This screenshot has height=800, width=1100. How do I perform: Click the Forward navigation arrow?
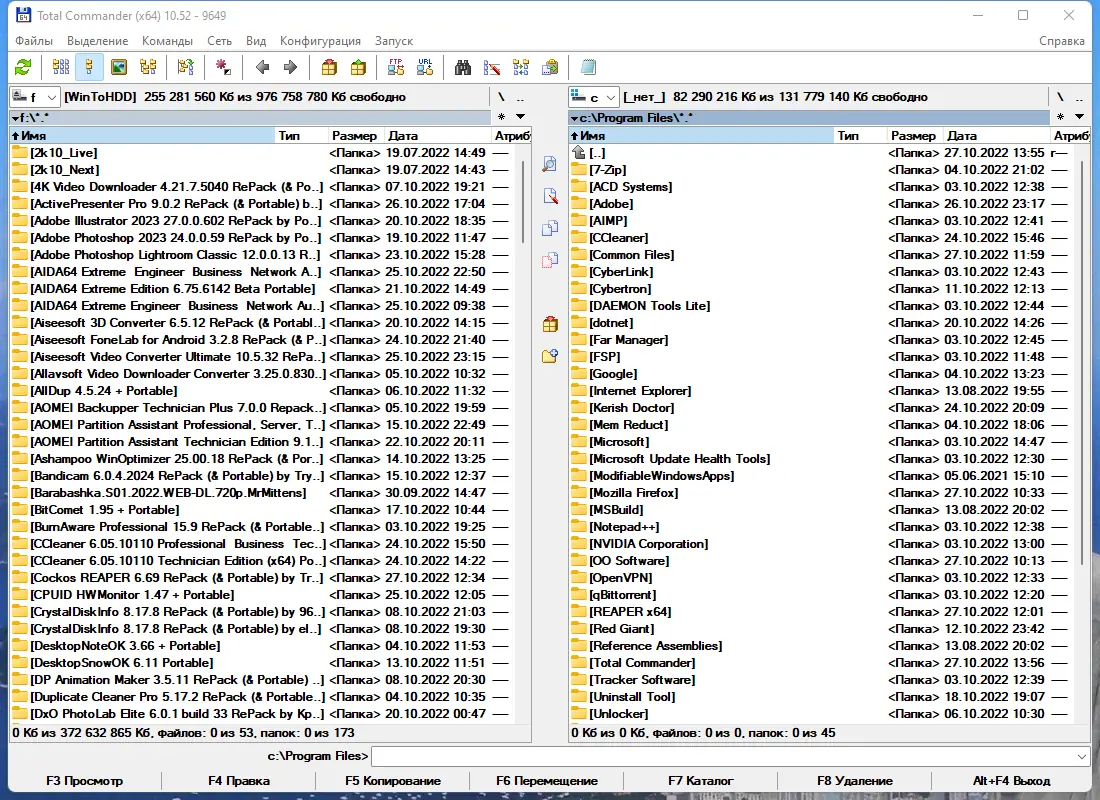(x=290, y=67)
